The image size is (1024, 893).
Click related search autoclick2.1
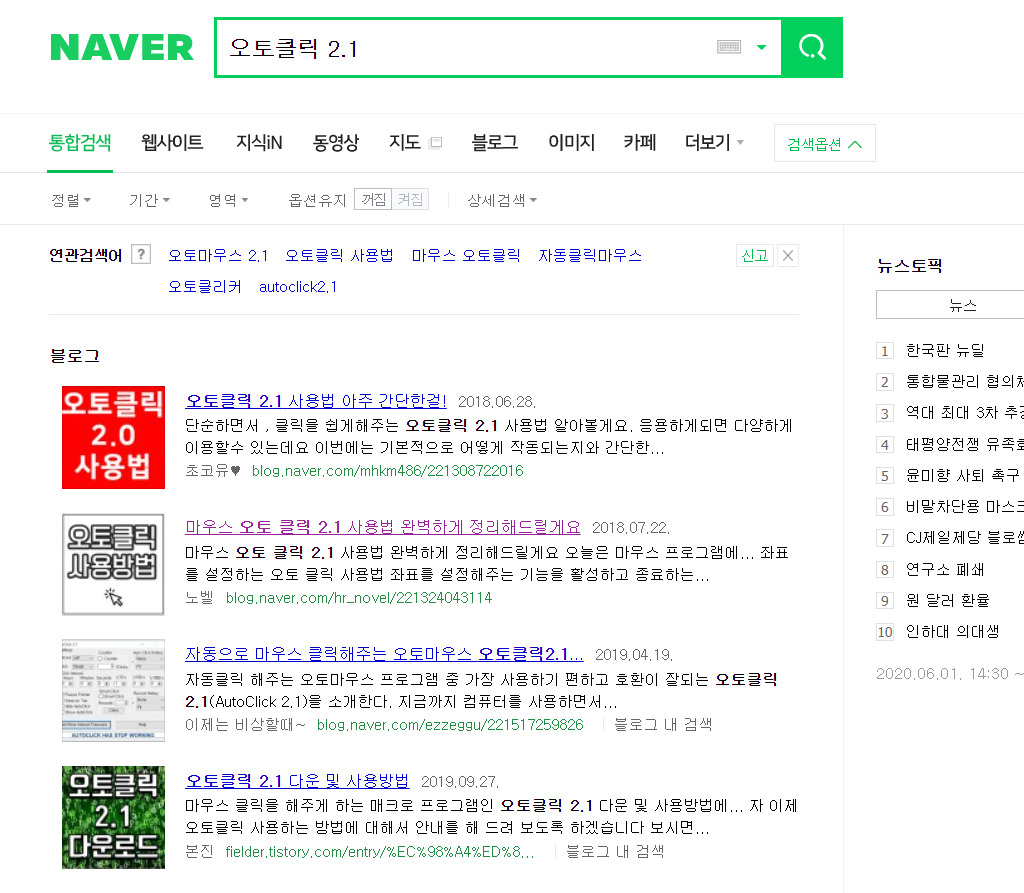[x=298, y=287]
